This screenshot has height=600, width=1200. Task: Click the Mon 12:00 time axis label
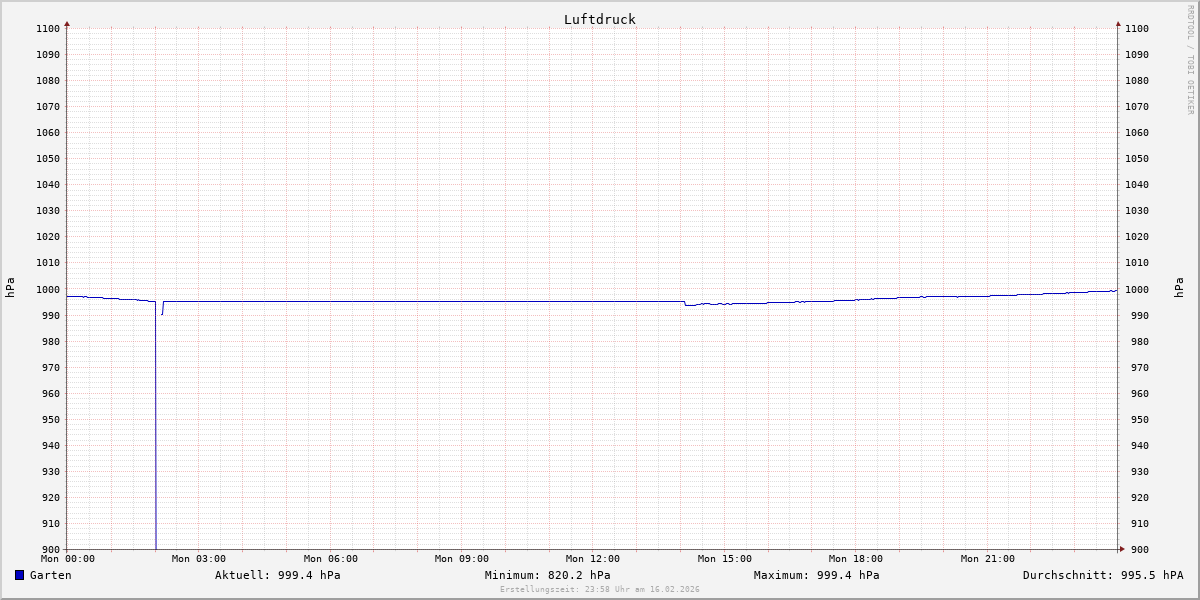[x=593, y=559]
